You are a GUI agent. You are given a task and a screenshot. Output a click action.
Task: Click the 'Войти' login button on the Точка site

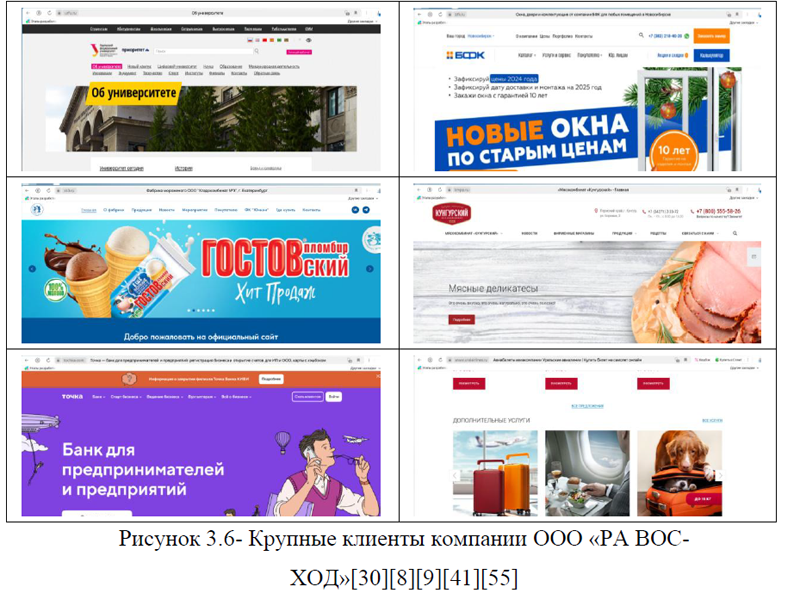(x=334, y=397)
